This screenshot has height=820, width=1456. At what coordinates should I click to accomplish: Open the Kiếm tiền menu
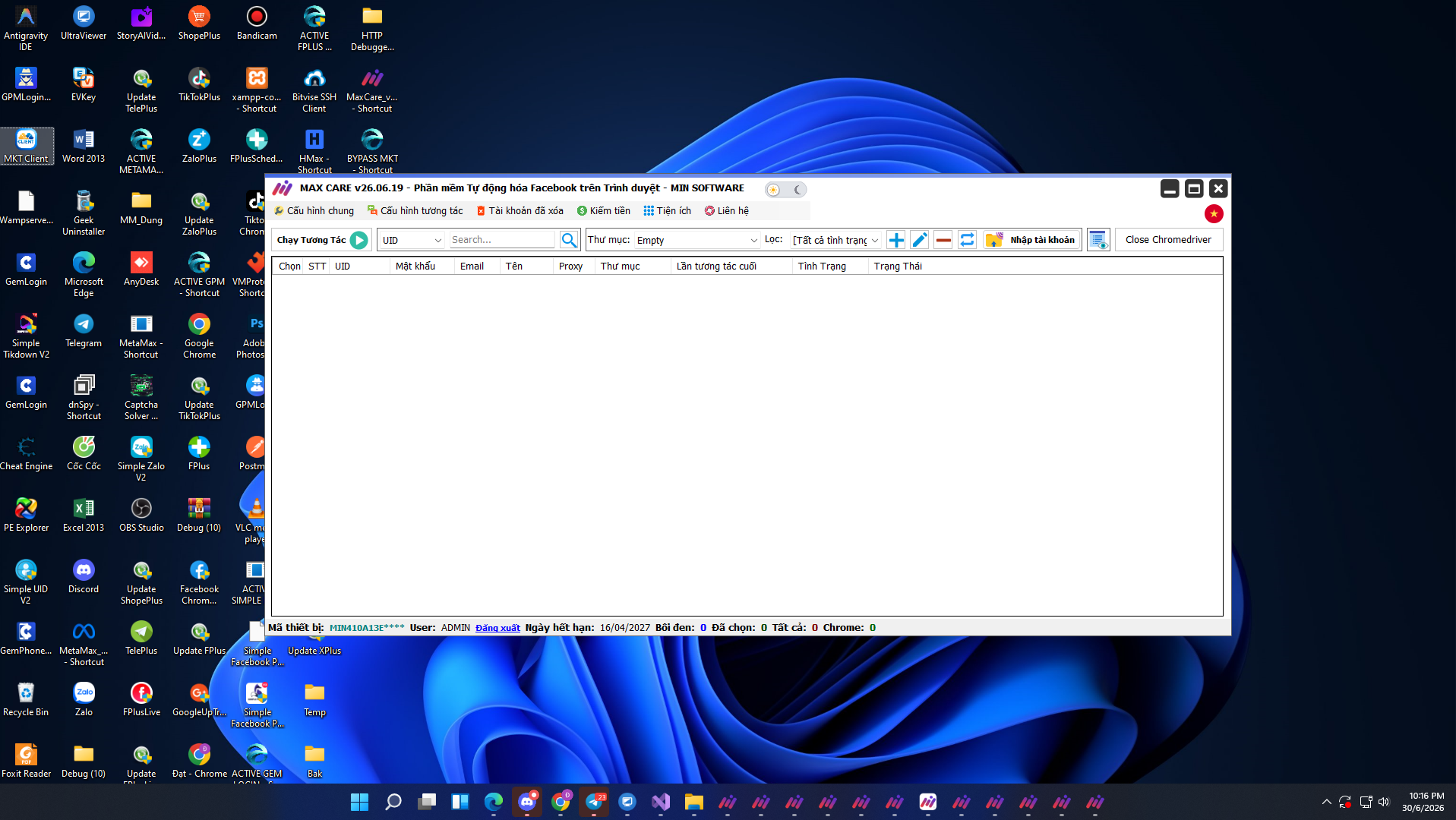click(604, 211)
